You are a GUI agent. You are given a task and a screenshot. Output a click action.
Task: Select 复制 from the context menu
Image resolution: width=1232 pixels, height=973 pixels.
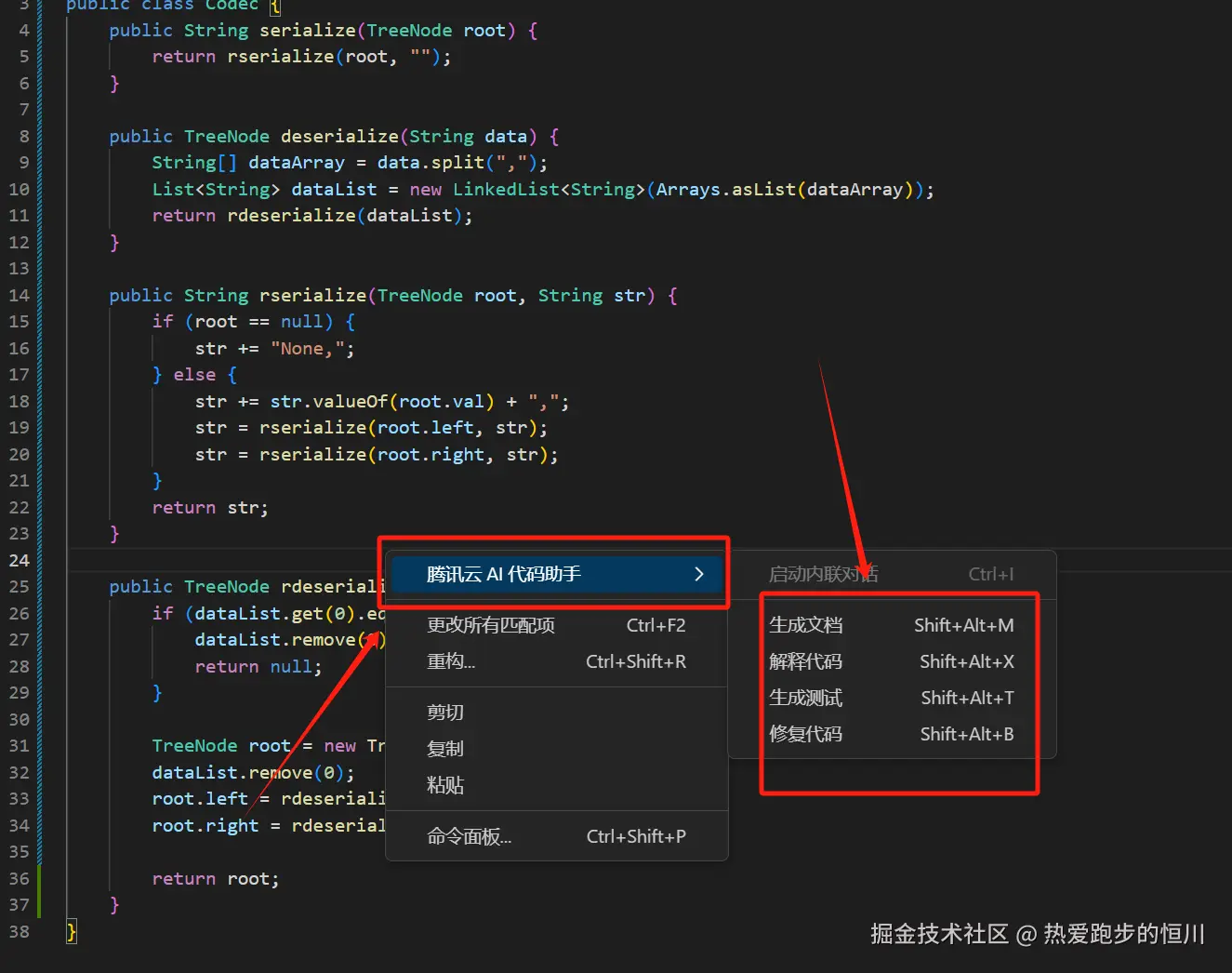tap(556, 749)
